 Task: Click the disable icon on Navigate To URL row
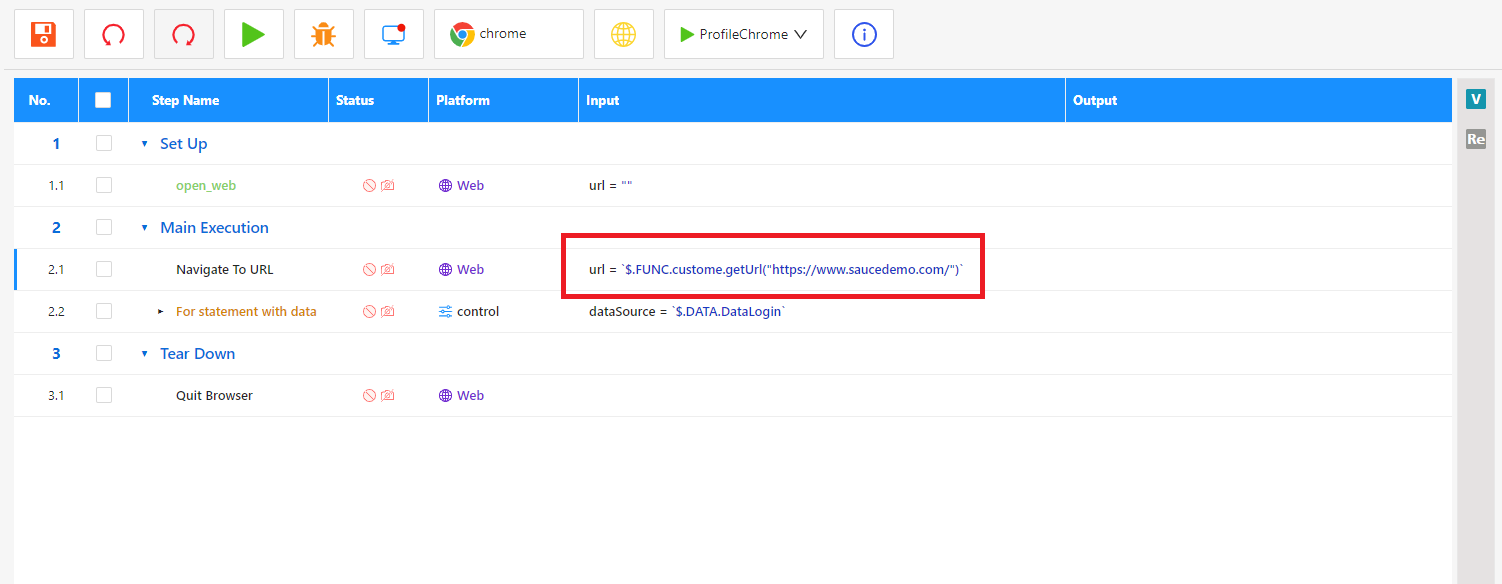click(369, 270)
